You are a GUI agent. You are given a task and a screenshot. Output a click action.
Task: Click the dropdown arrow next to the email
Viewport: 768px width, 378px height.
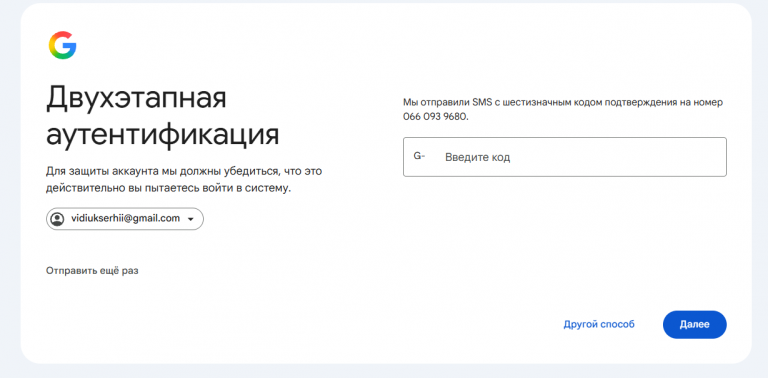[x=191, y=219]
